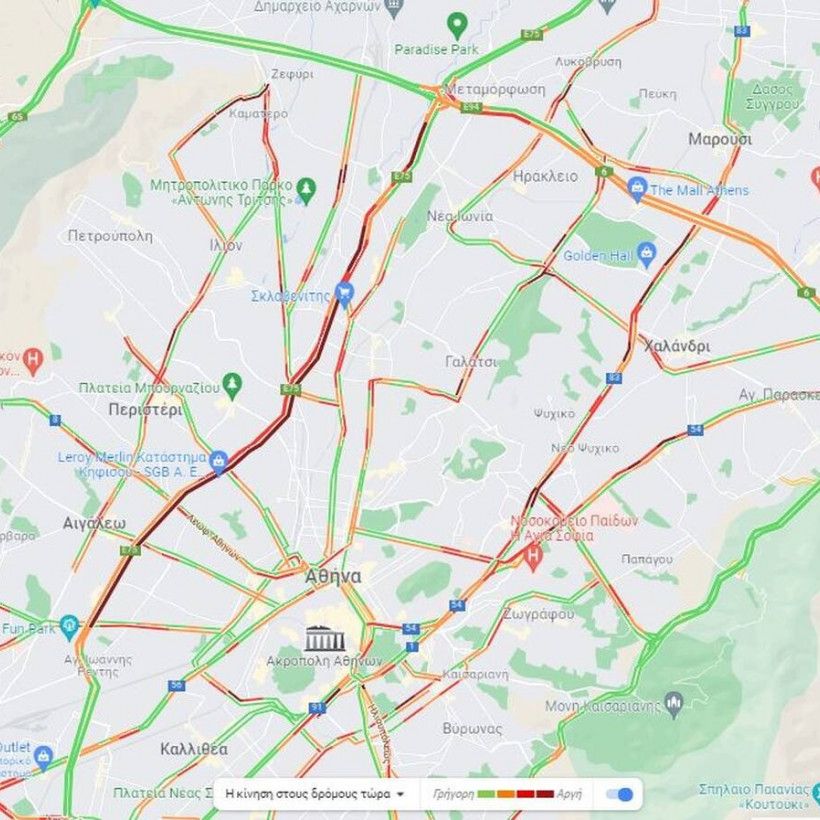
Task: Click the Περιστέρι district label
Action: pos(145,409)
